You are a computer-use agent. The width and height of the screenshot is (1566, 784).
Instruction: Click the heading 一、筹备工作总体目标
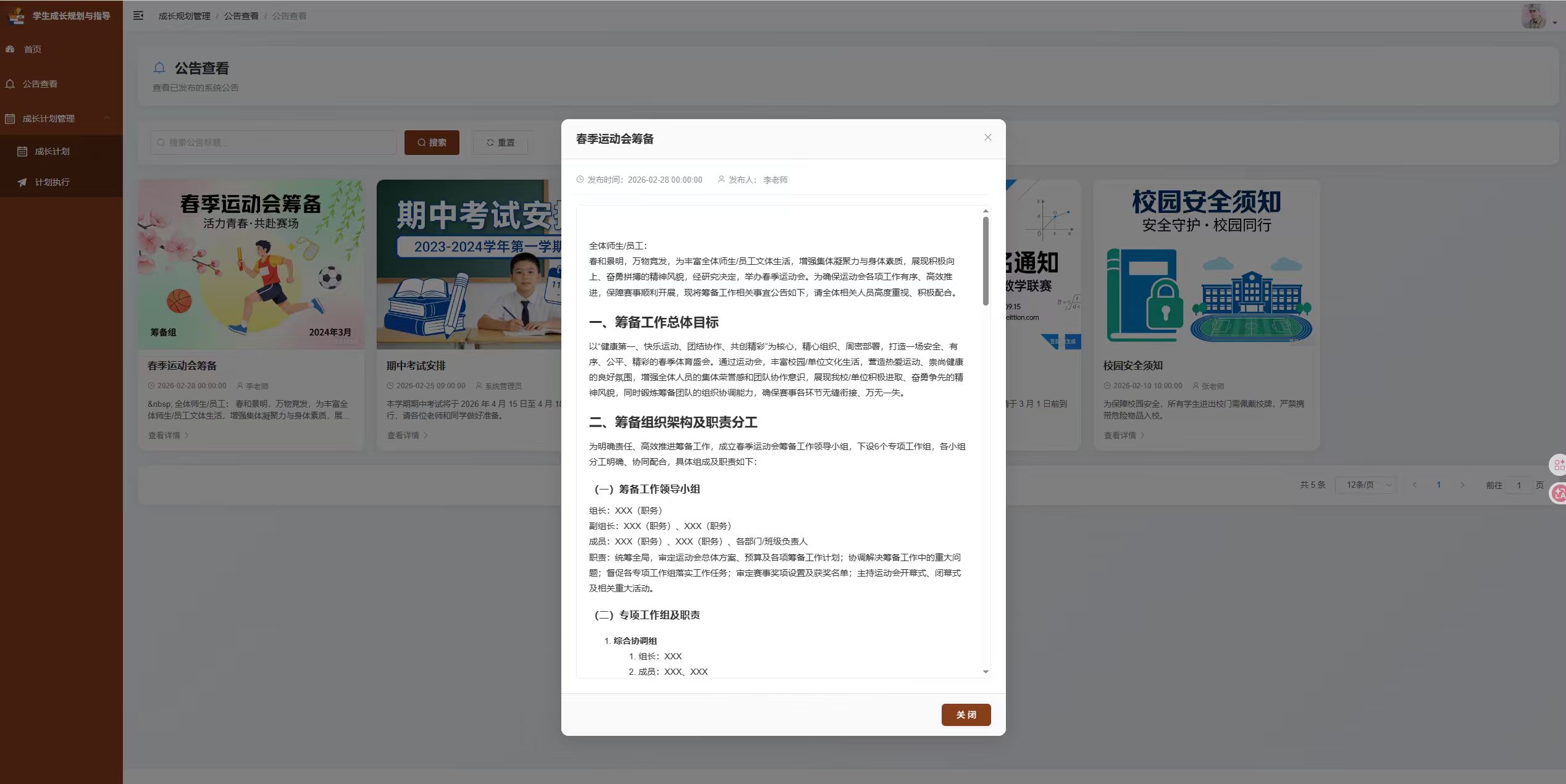coord(653,322)
